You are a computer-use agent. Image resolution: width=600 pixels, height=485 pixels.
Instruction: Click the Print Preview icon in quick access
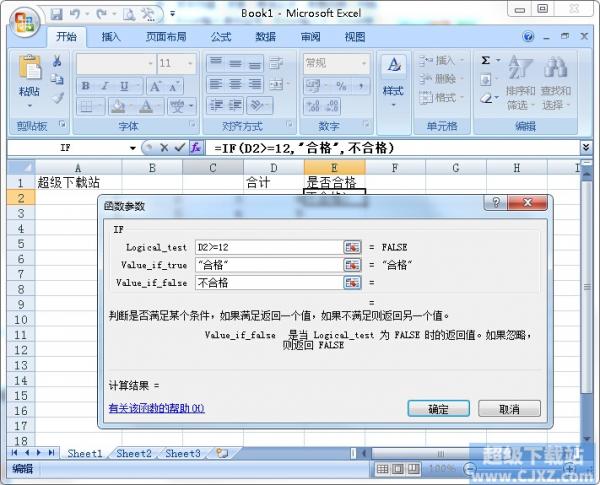pos(129,15)
